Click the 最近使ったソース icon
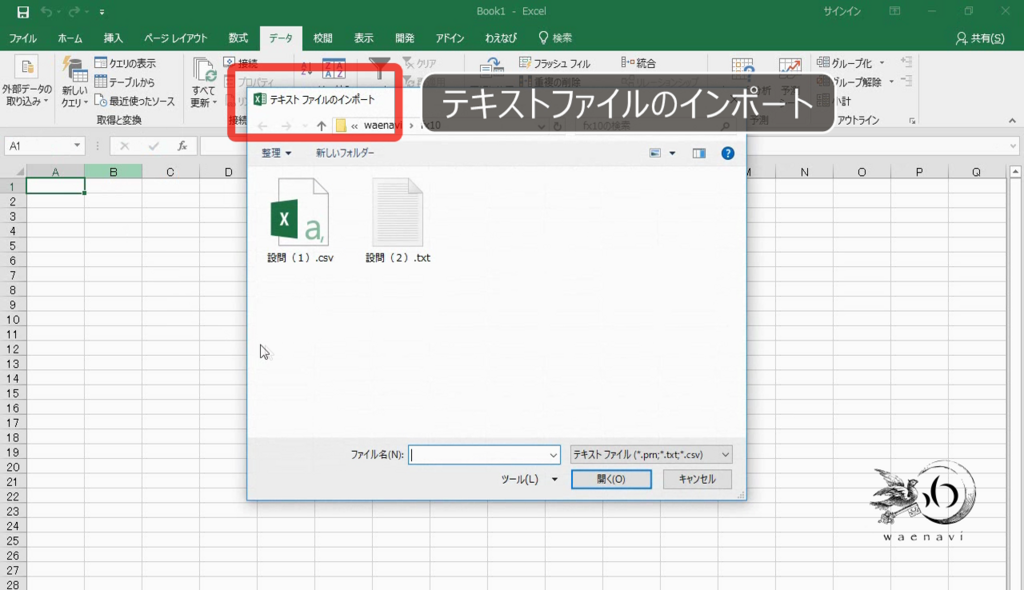The height and width of the screenshot is (590, 1024). (x=101, y=101)
